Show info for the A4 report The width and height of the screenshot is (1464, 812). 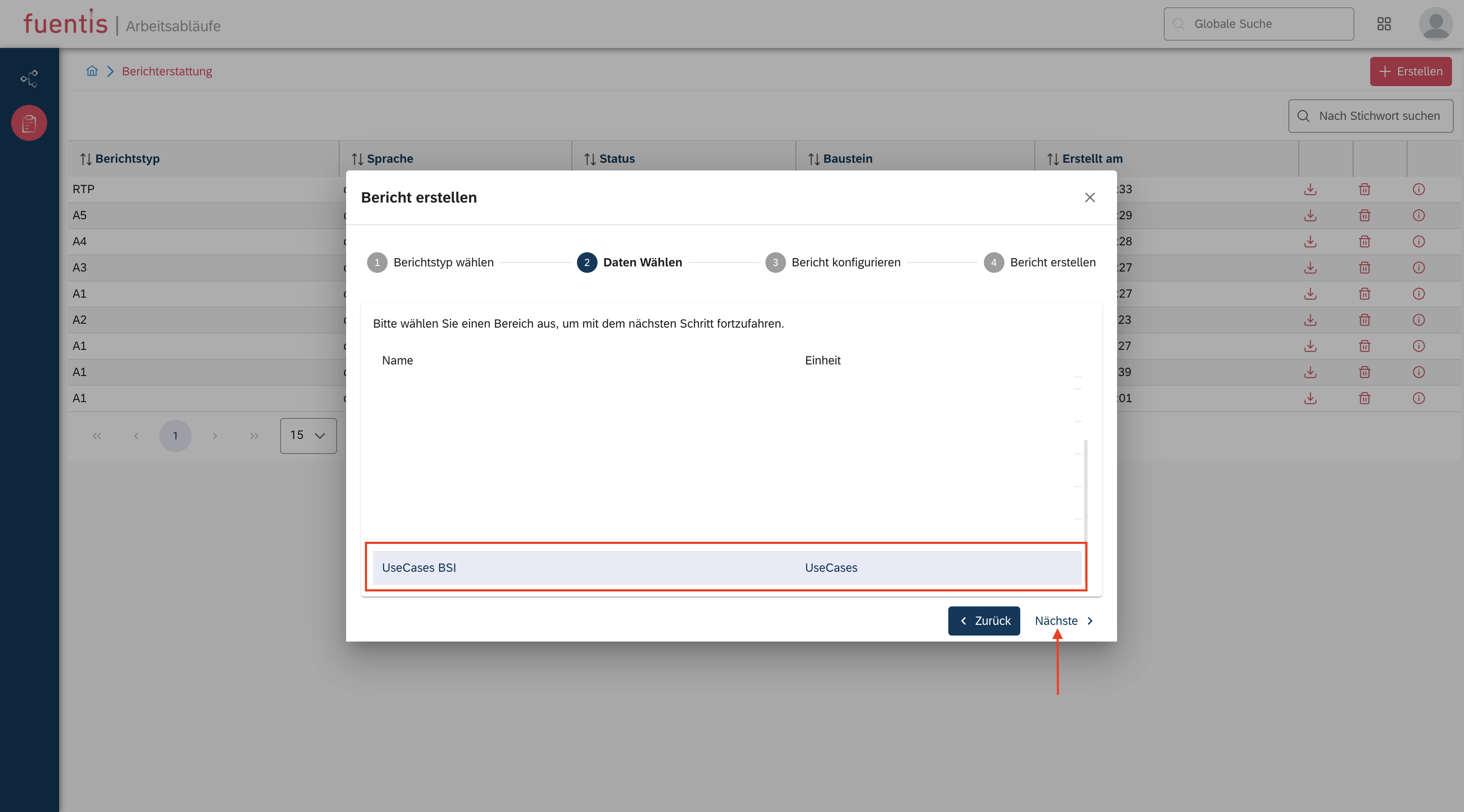coord(1419,242)
